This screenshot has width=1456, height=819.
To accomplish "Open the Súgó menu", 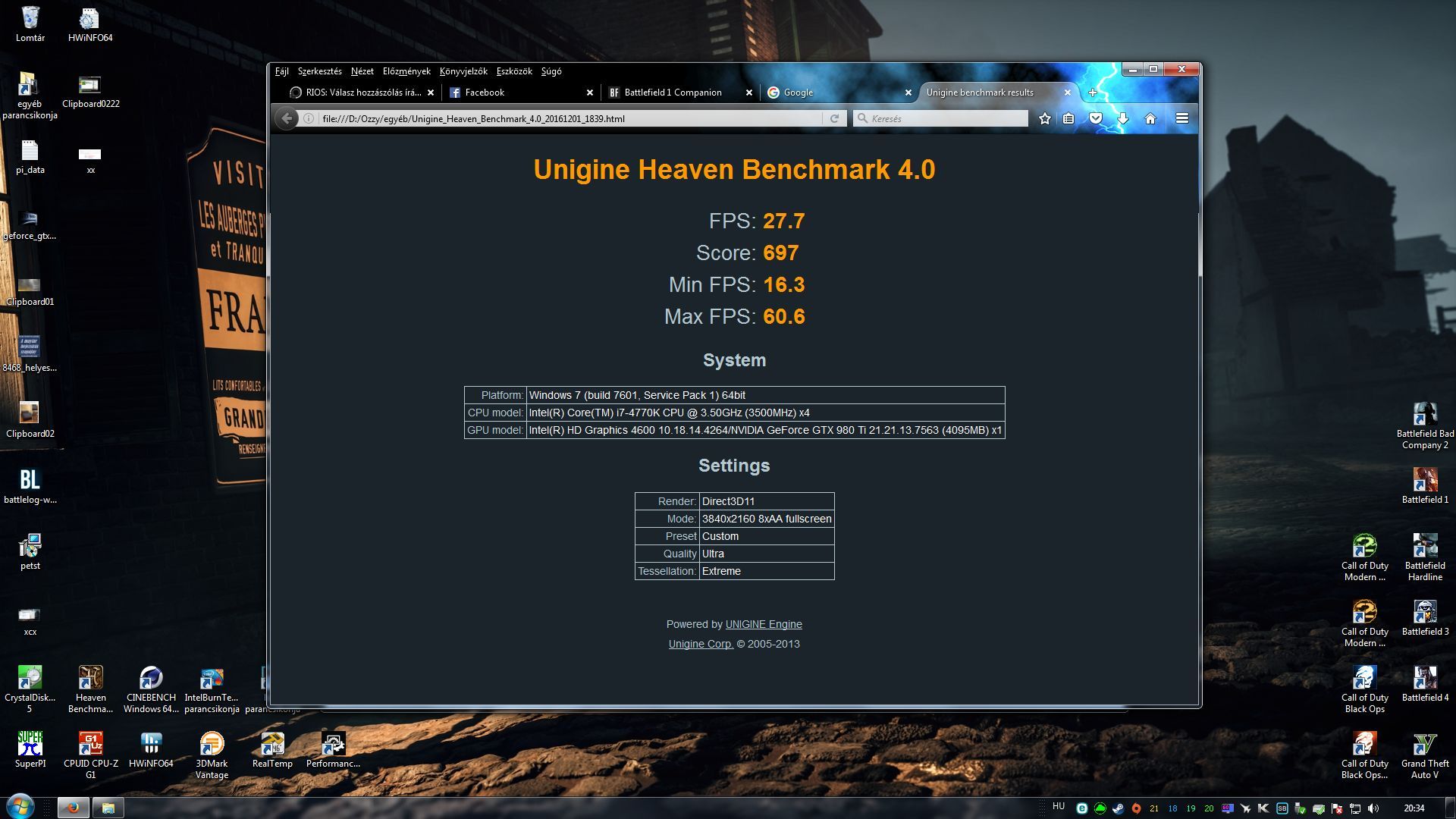I will pos(551,71).
